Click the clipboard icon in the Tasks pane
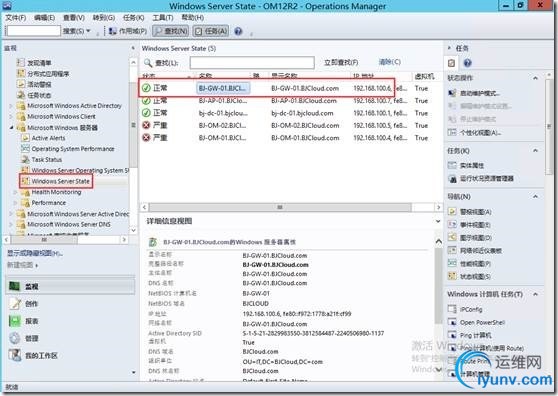This screenshot has height=396, width=558. point(452,63)
